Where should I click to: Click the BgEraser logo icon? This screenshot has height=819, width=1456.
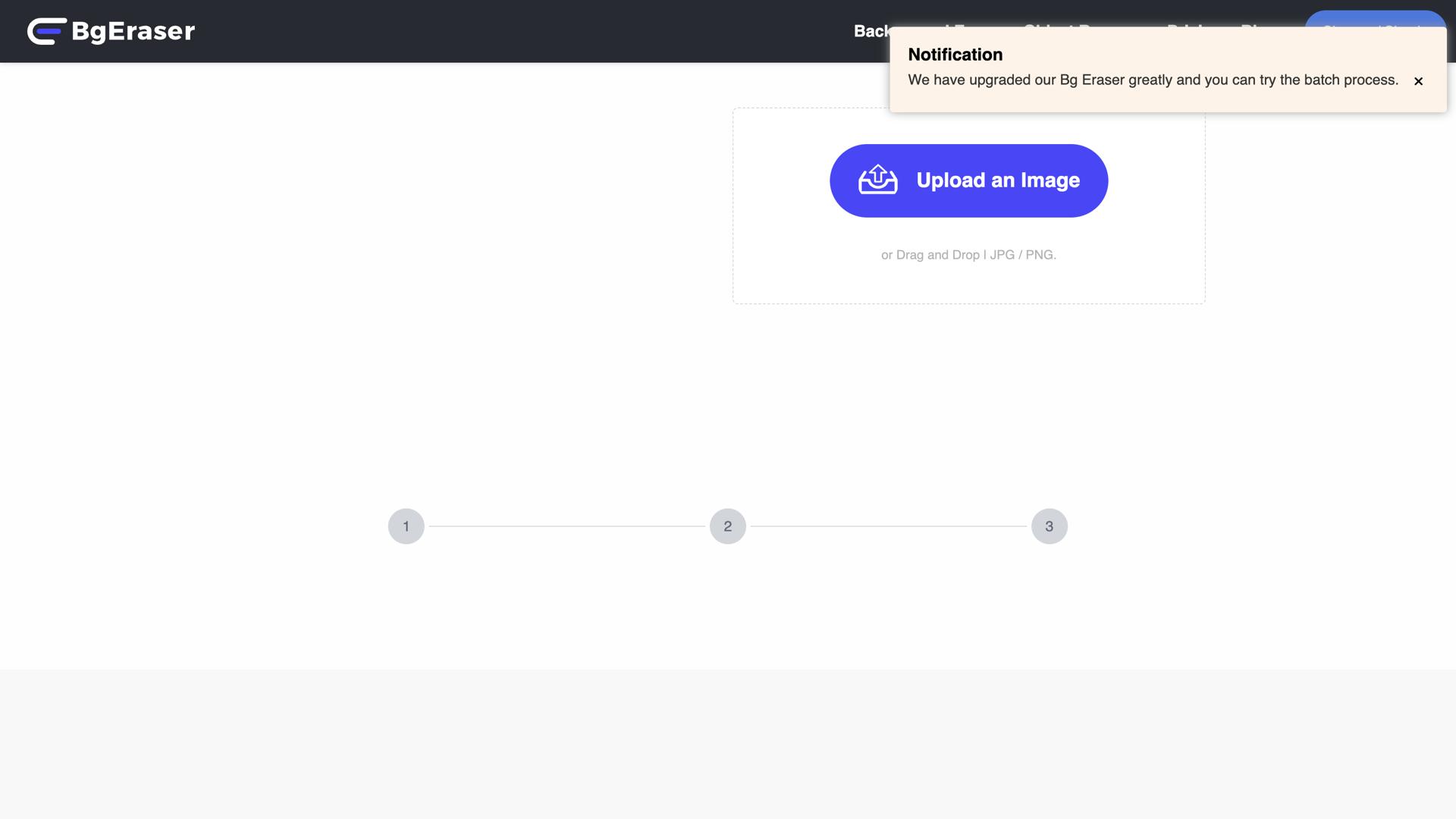pyautogui.click(x=47, y=31)
